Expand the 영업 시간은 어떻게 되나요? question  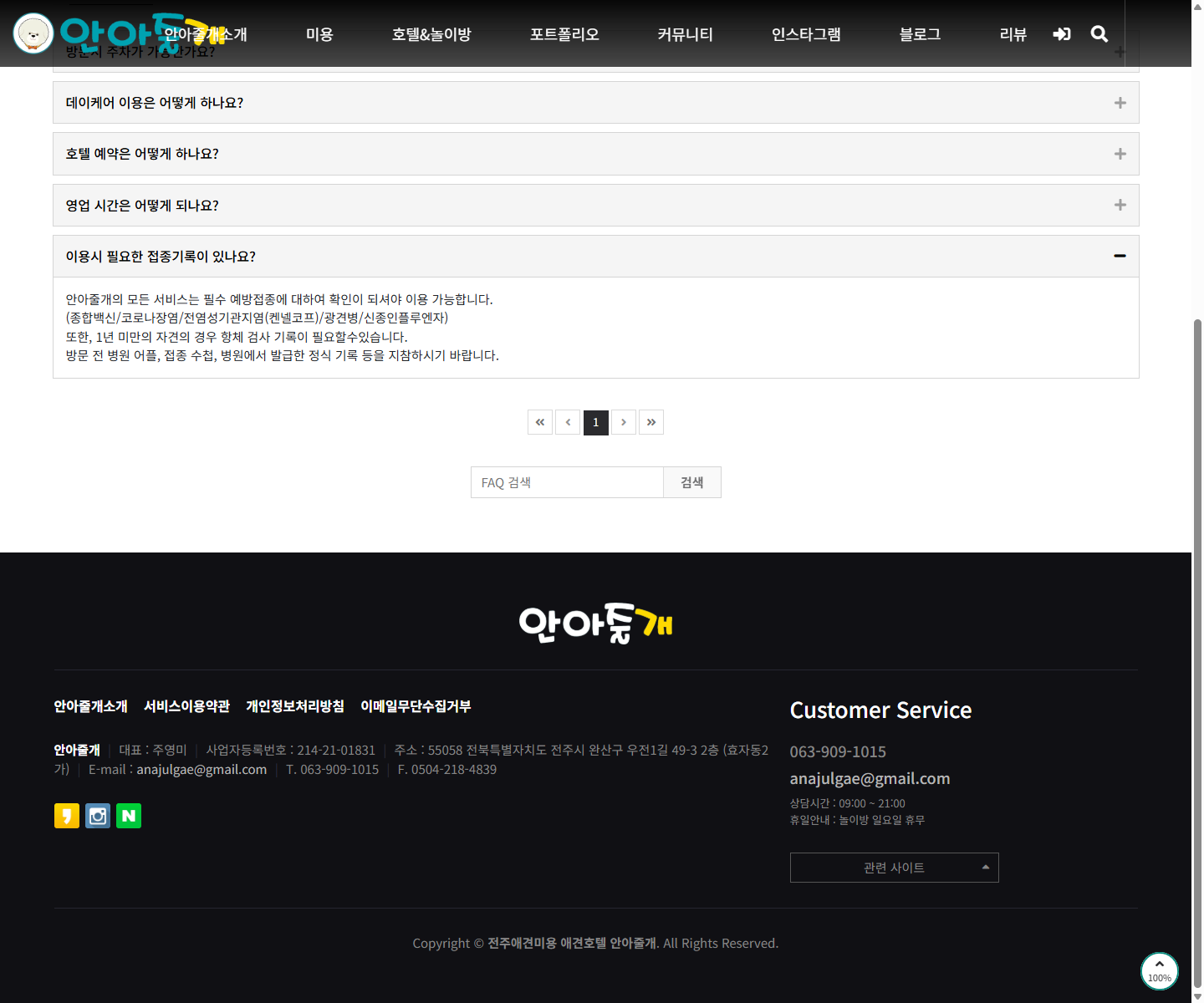(596, 206)
